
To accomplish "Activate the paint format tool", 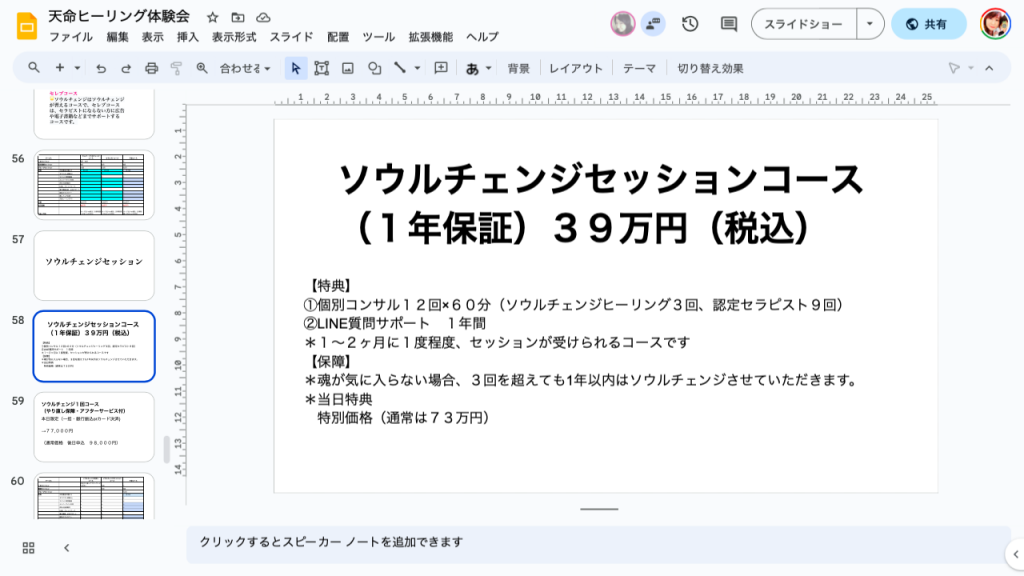I will (x=176, y=68).
